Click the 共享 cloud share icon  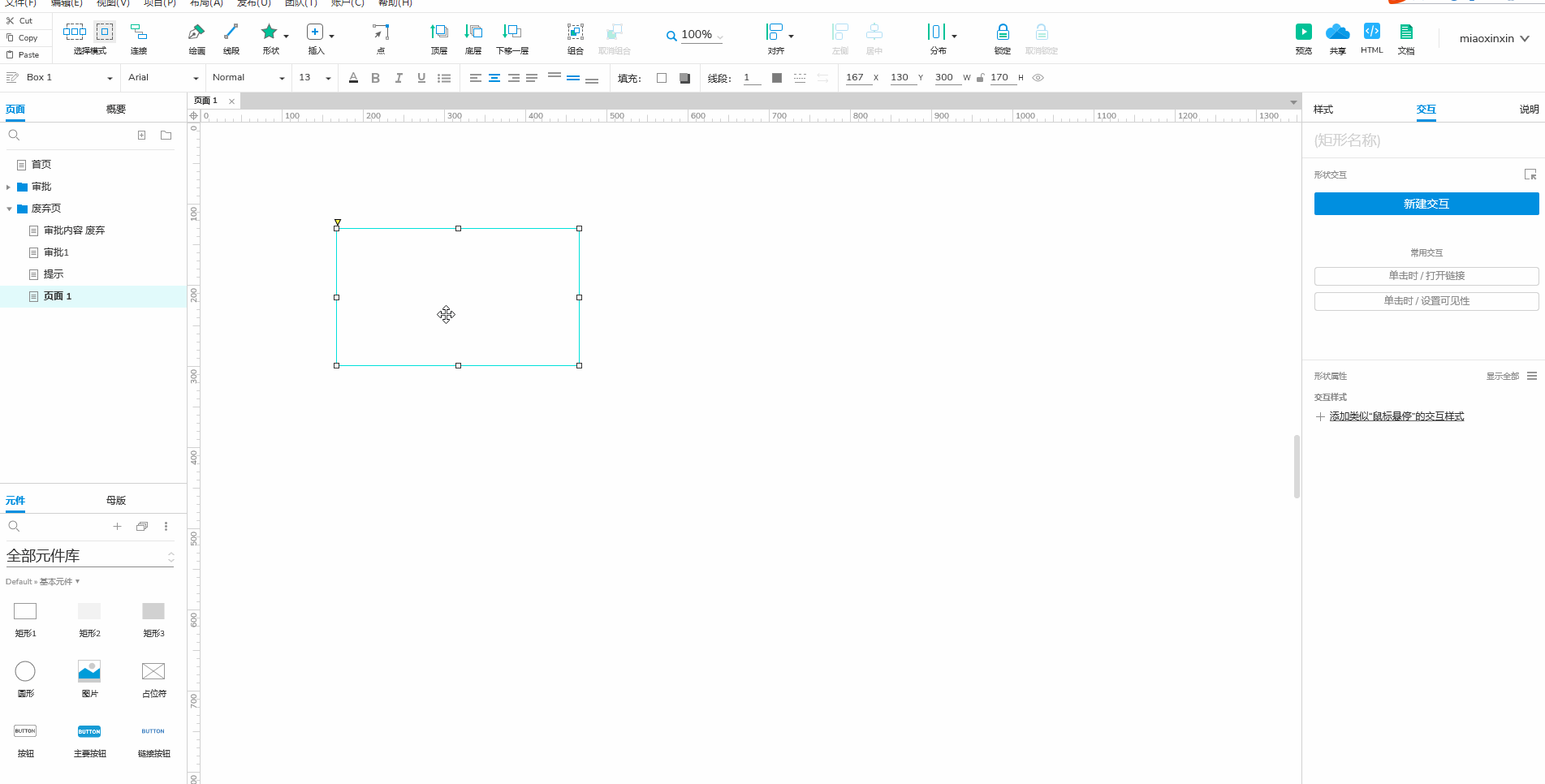pyautogui.click(x=1337, y=32)
